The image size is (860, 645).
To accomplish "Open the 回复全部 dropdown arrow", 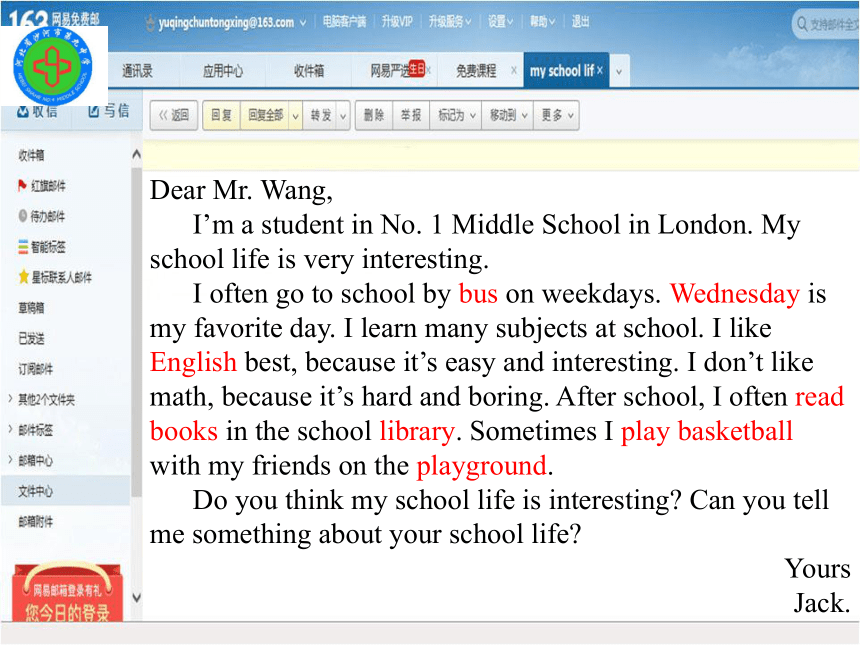I will (295, 116).
